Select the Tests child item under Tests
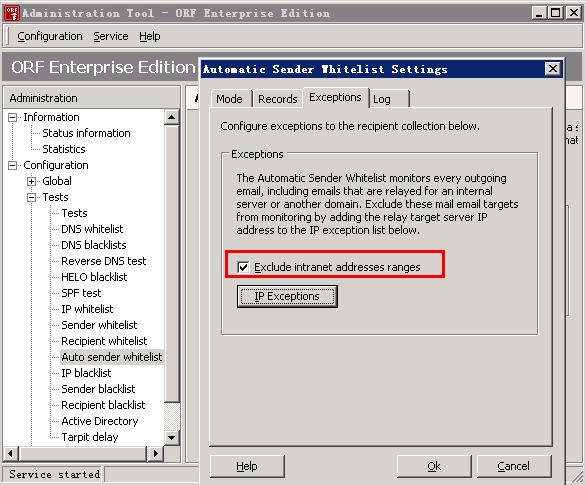Image resolution: width=586 pixels, height=485 pixels. (x=74, y=213)
